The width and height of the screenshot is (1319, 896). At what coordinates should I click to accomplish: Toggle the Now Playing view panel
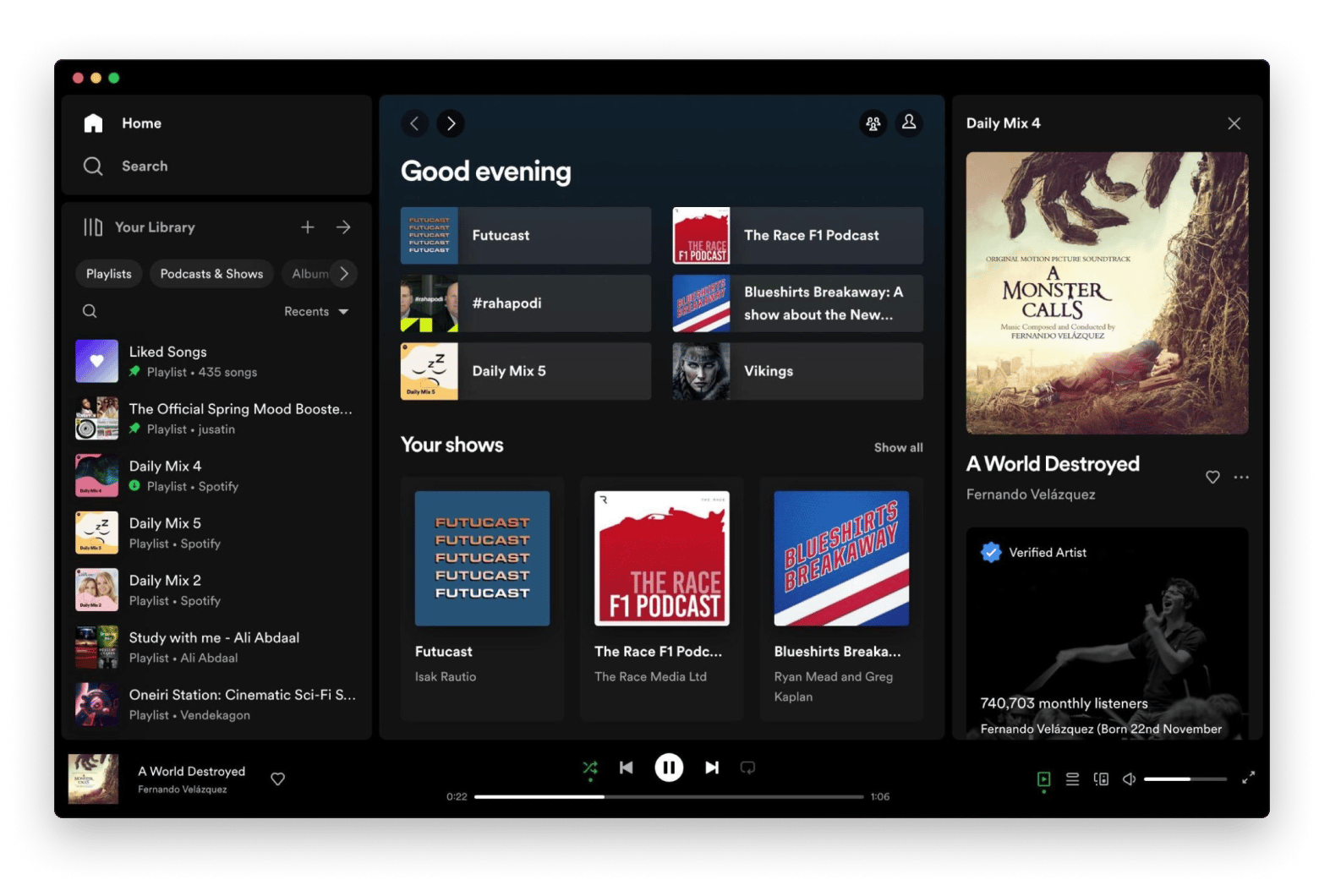1043,779
